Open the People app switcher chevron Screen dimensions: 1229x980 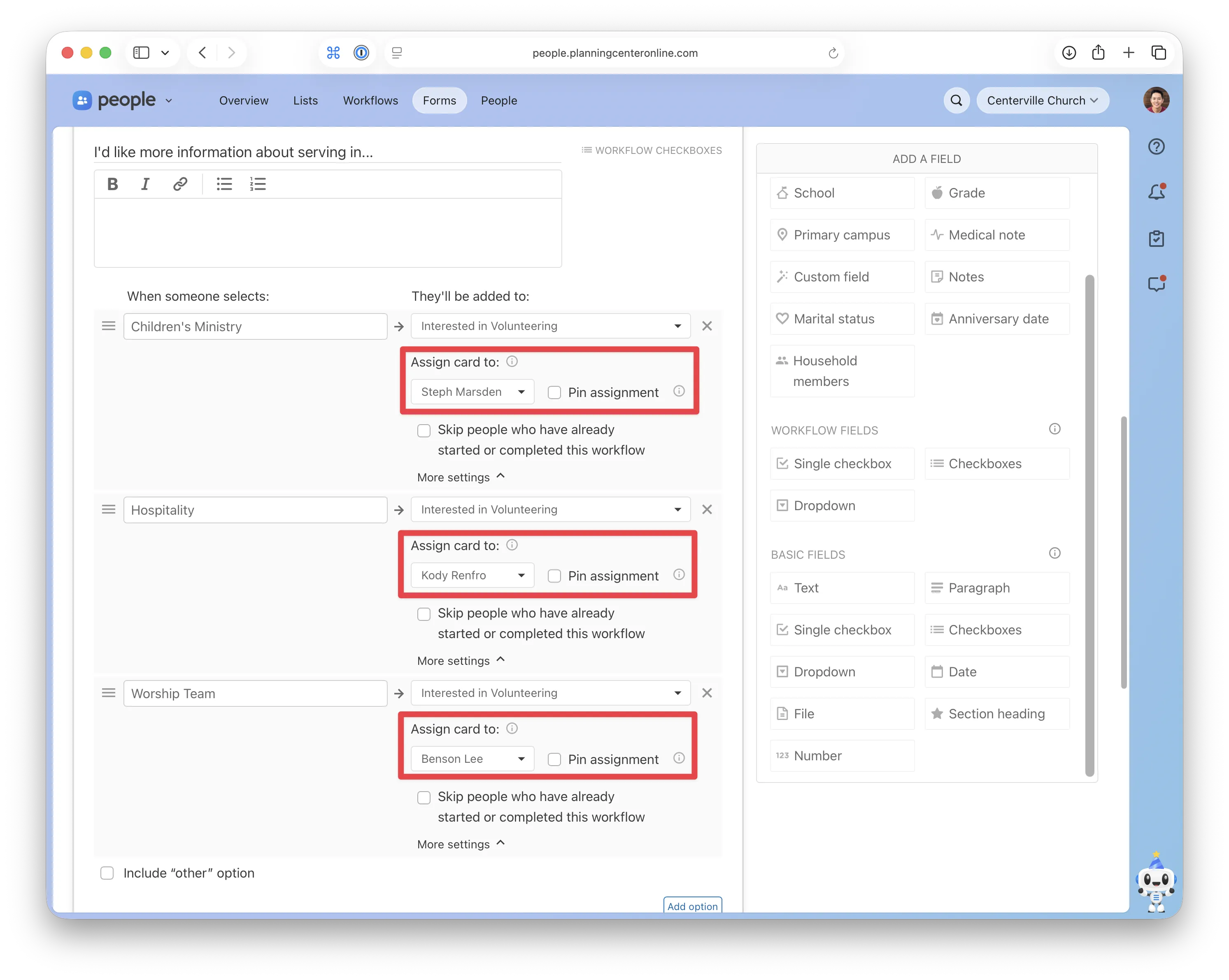pos(169,101)
